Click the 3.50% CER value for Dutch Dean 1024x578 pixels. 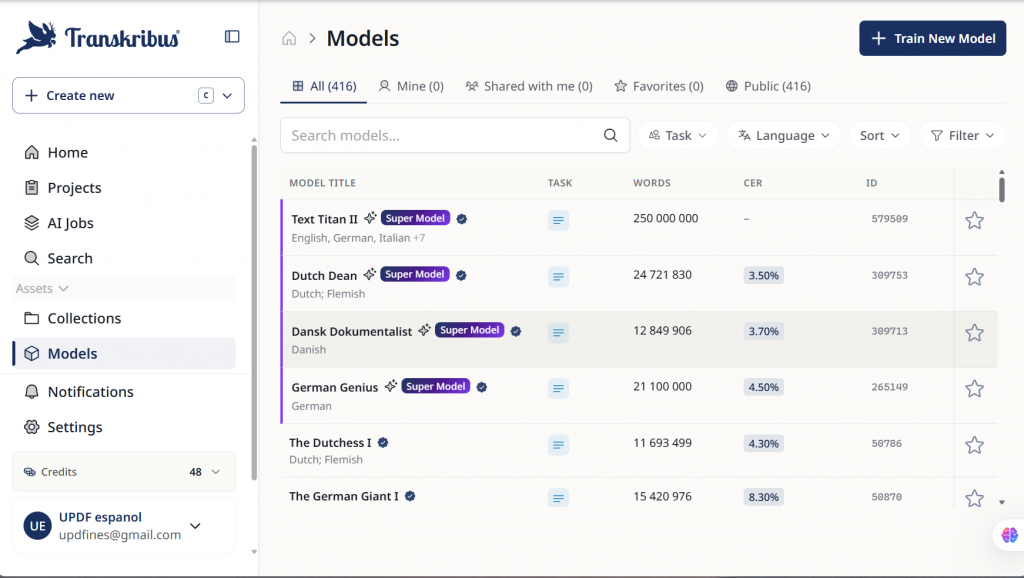point(763,275)
